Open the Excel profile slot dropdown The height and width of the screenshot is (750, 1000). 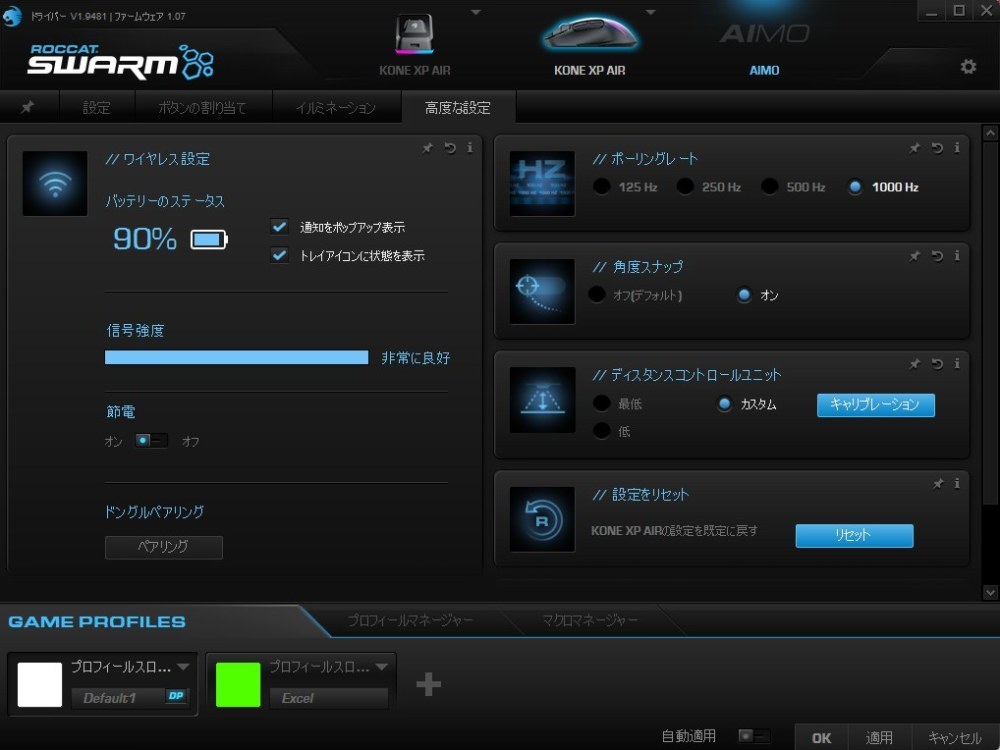click(x=381, y=667)
